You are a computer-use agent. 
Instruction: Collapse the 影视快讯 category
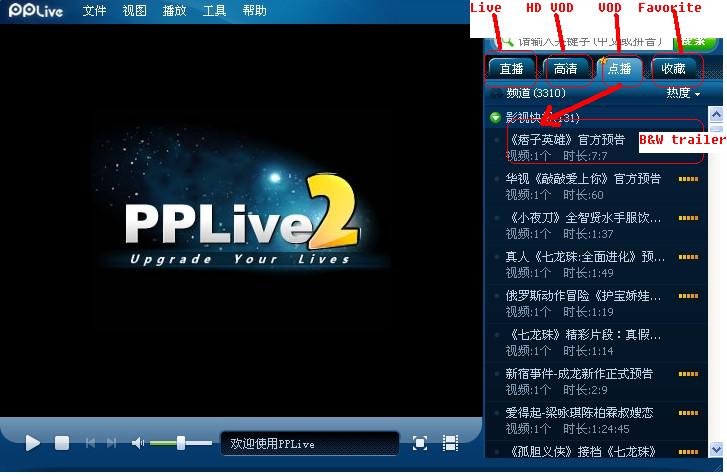495,117
